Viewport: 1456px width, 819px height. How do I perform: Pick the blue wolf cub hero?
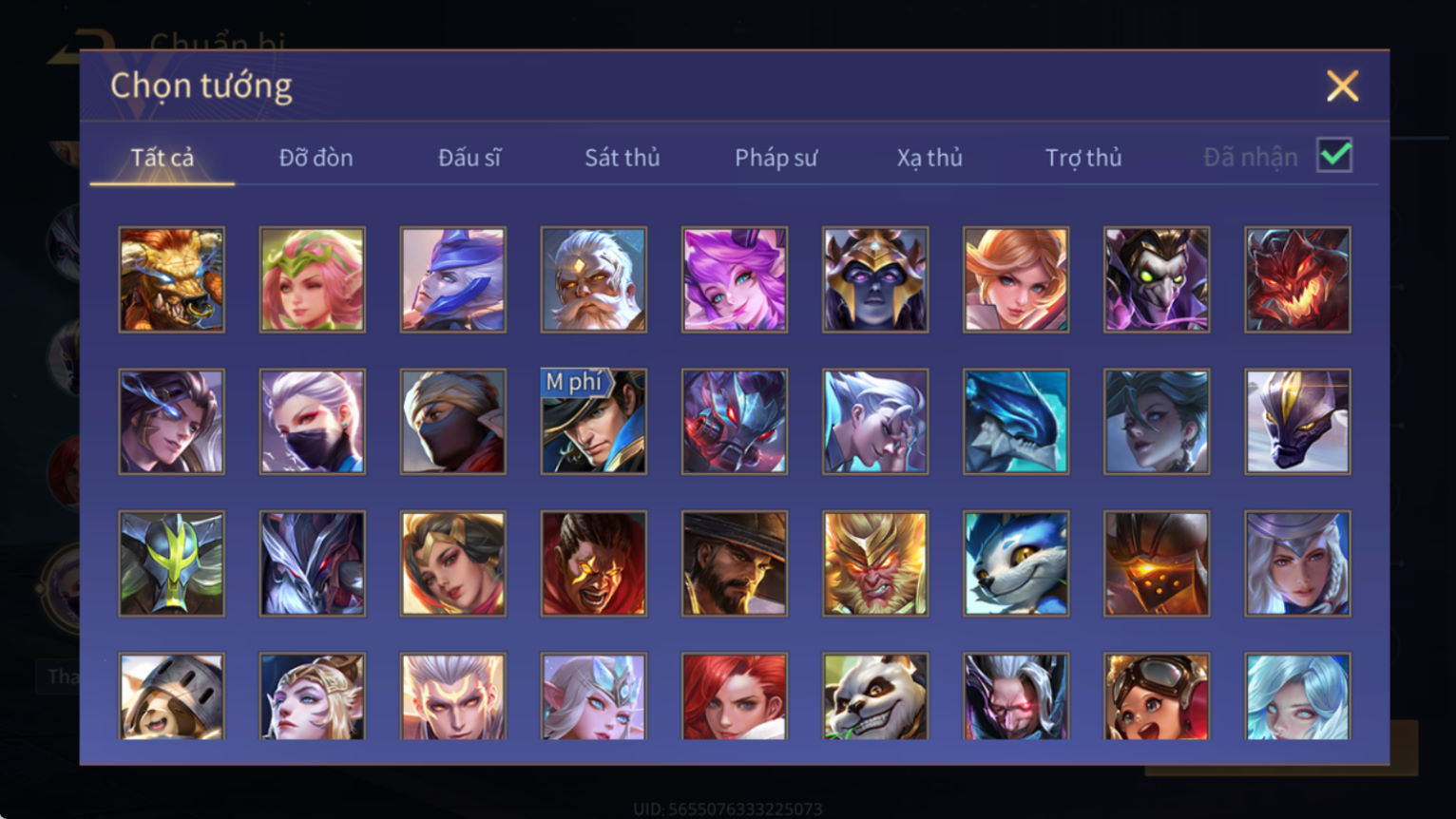(1016, 563)
